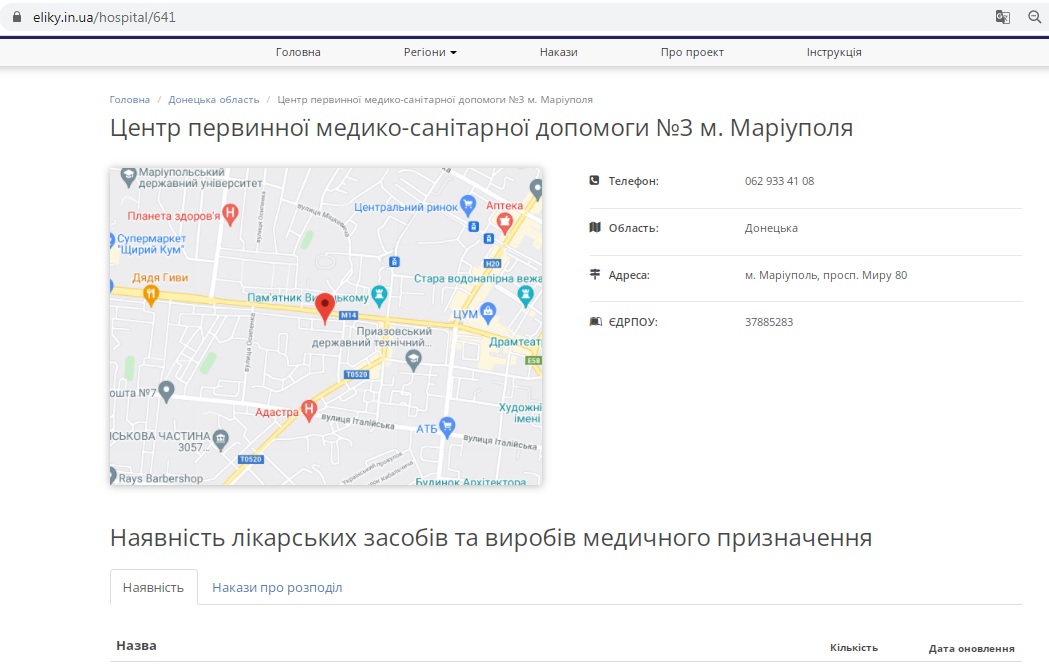Image resolution: width=1049 pixels, height=667 pixels.
Task: Click the browser zoom magnifier icon
Action: tap(1034, 17)
